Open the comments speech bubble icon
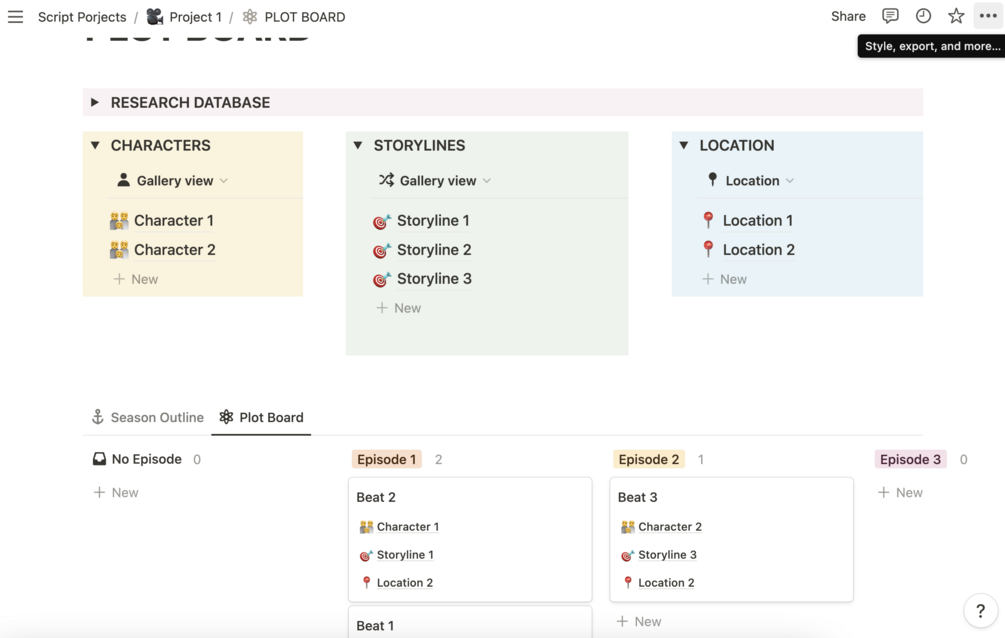 pyautogui.click(x=890, y=16)
